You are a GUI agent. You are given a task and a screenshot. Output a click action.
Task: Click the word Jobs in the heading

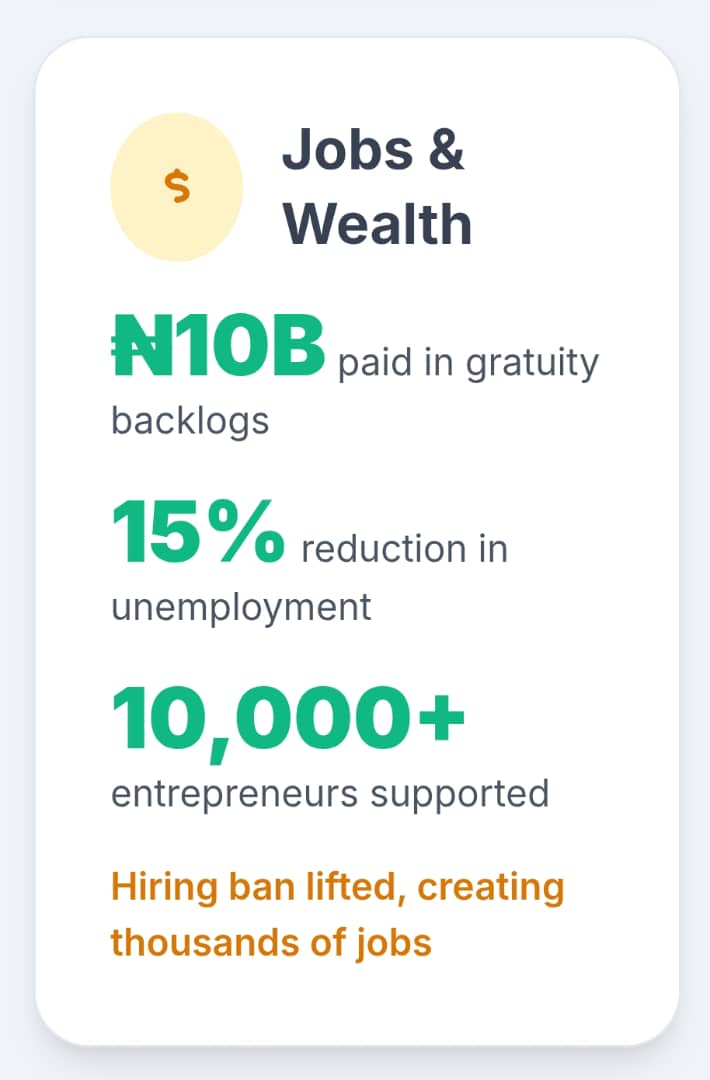click(348, 149)
